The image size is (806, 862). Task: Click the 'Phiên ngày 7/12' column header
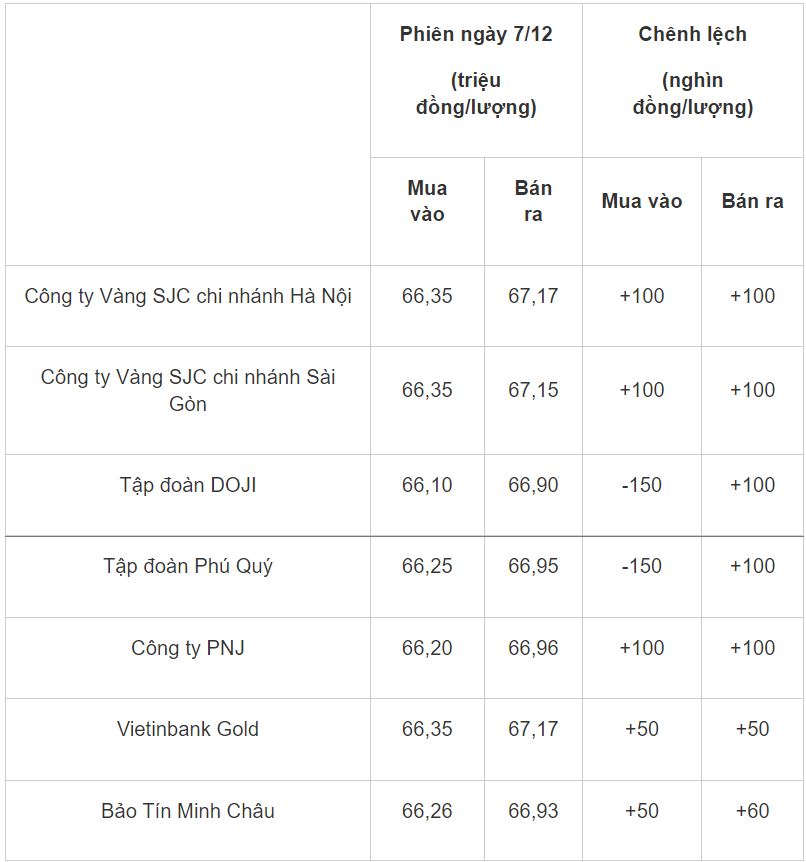[x=476, y=35]
